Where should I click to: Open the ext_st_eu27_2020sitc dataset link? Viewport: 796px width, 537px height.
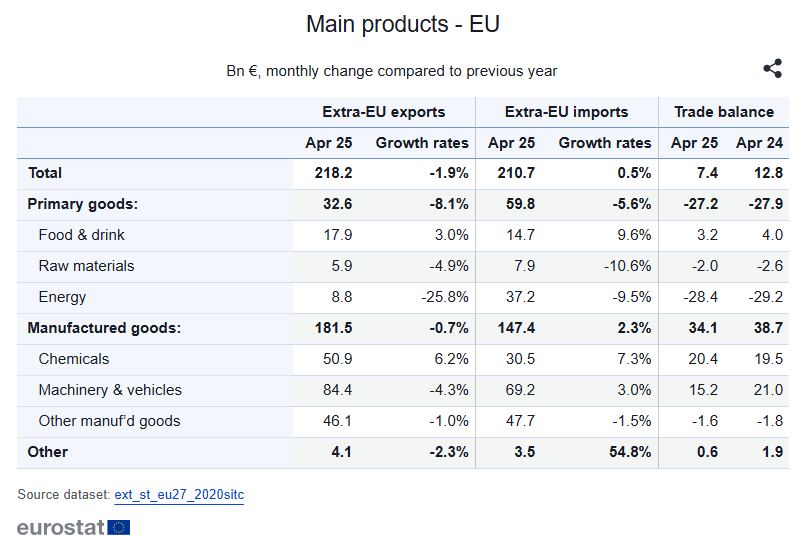pos(179,494)
